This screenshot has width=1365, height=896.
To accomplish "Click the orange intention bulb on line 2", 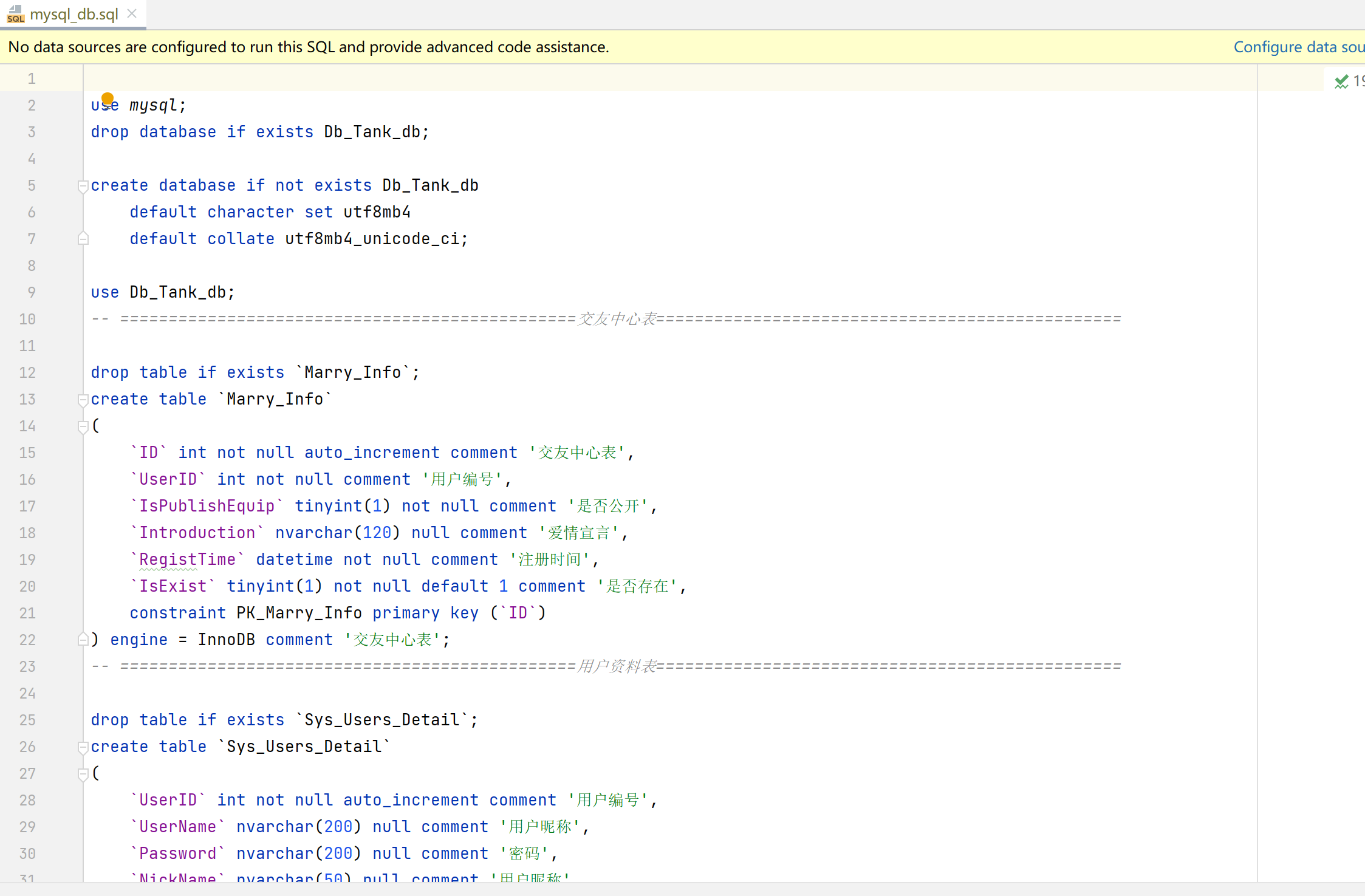I will (108, 98).
